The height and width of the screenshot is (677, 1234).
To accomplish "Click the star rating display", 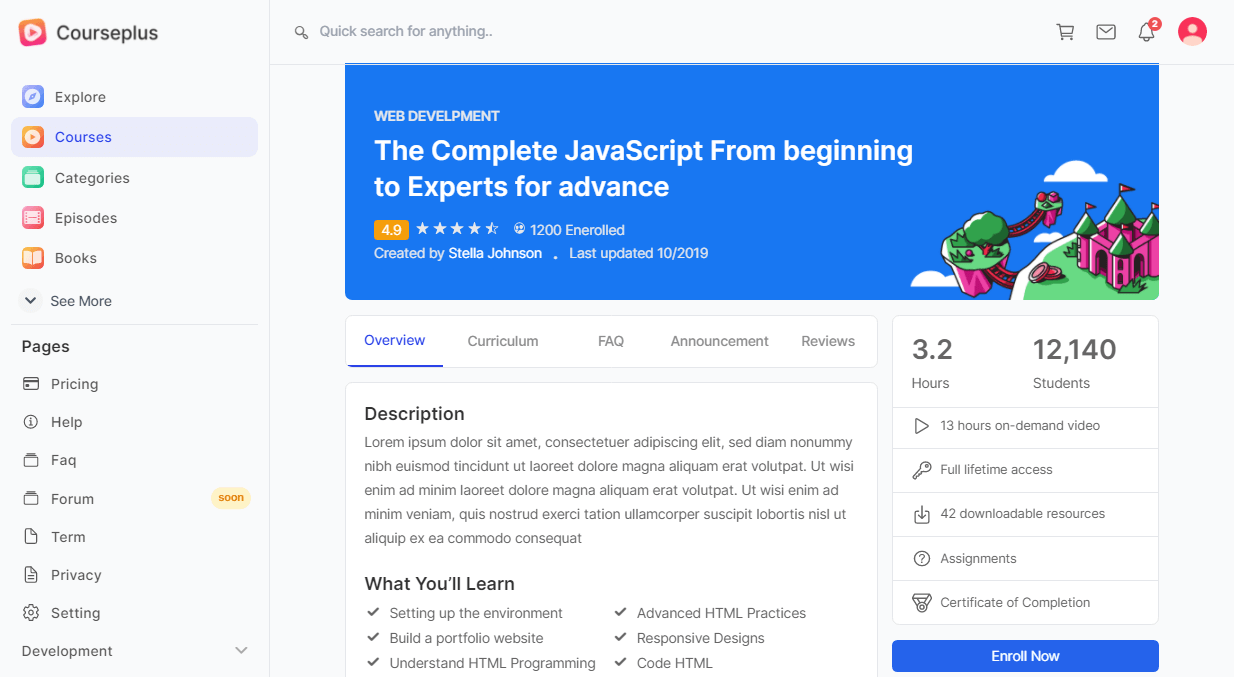I will click(x=457, y=230).
